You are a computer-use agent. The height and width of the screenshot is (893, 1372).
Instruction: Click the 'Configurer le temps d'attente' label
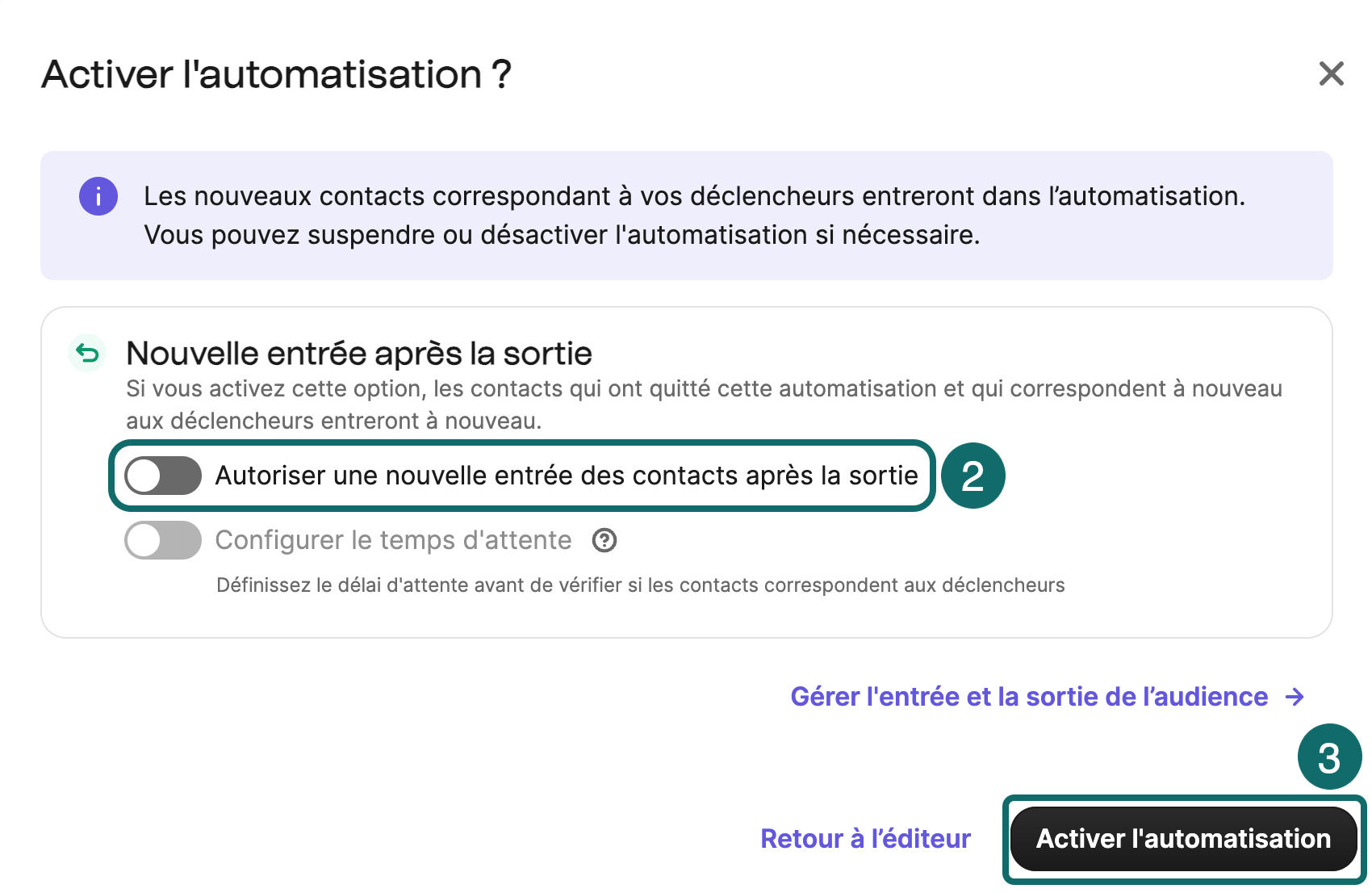click(x=393, y=540)
